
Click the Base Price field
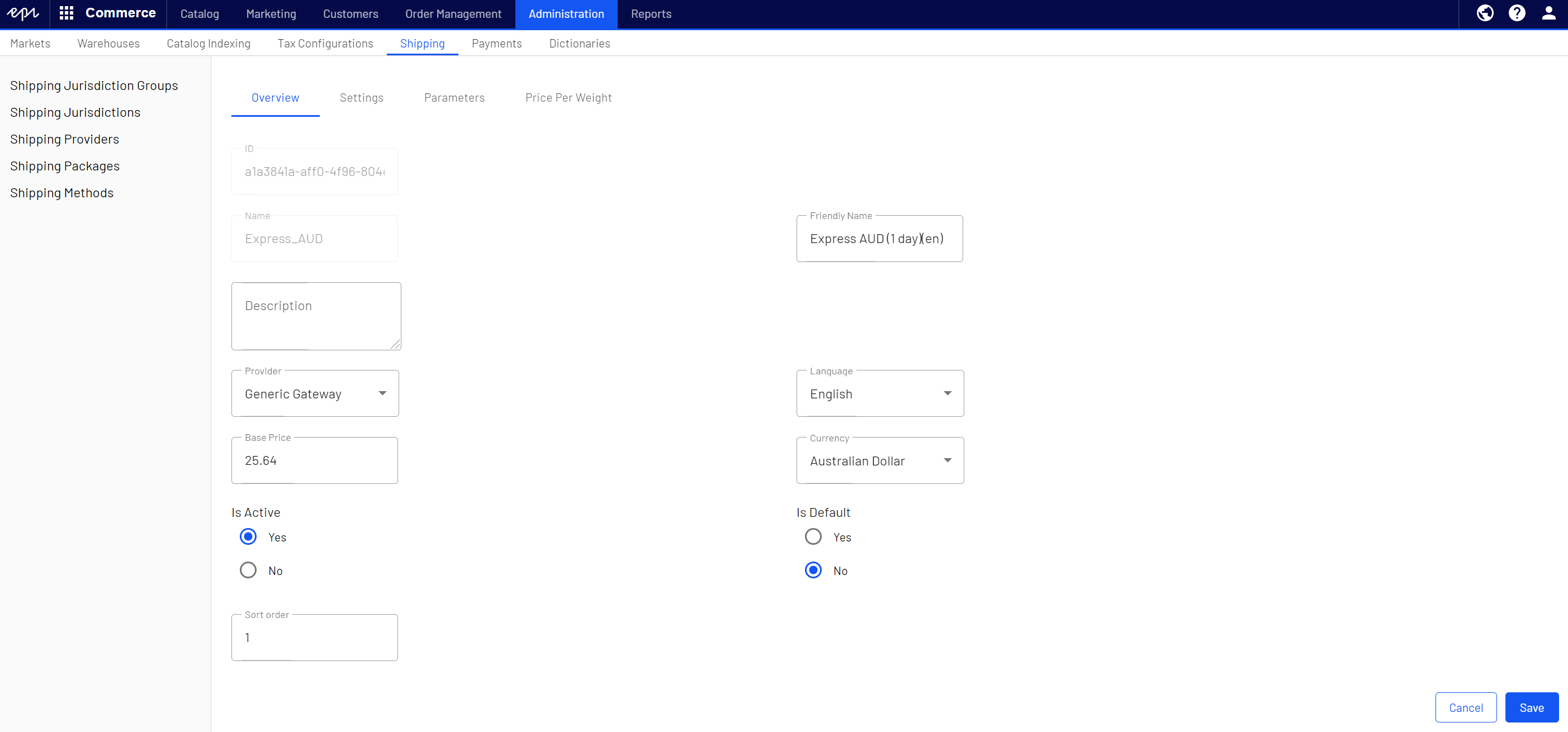[315, 460]
